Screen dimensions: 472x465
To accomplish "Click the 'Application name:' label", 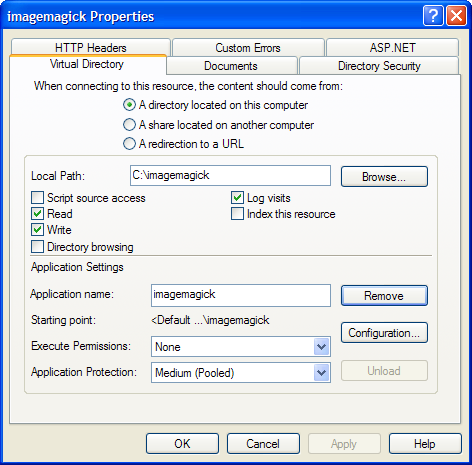I will click(72, 294).
